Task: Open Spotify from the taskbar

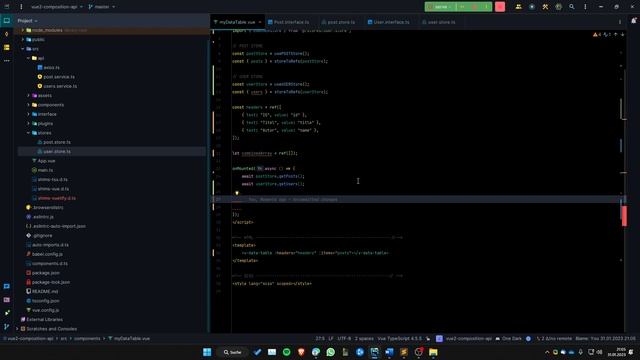Action: click(x=287, y=352)
